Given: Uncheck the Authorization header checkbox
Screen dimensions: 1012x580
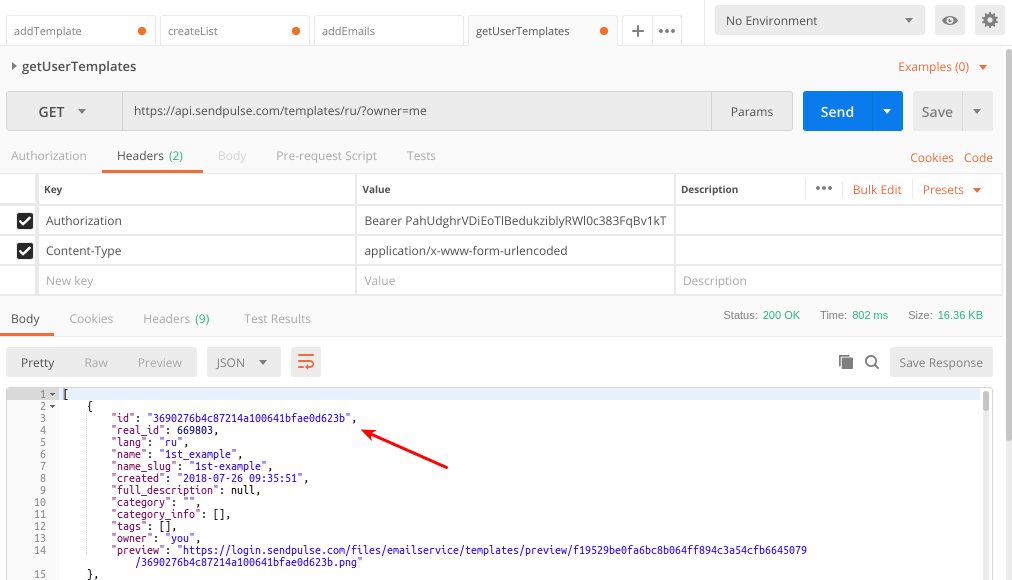Looking at the screenshot, I should coord(25,221).
